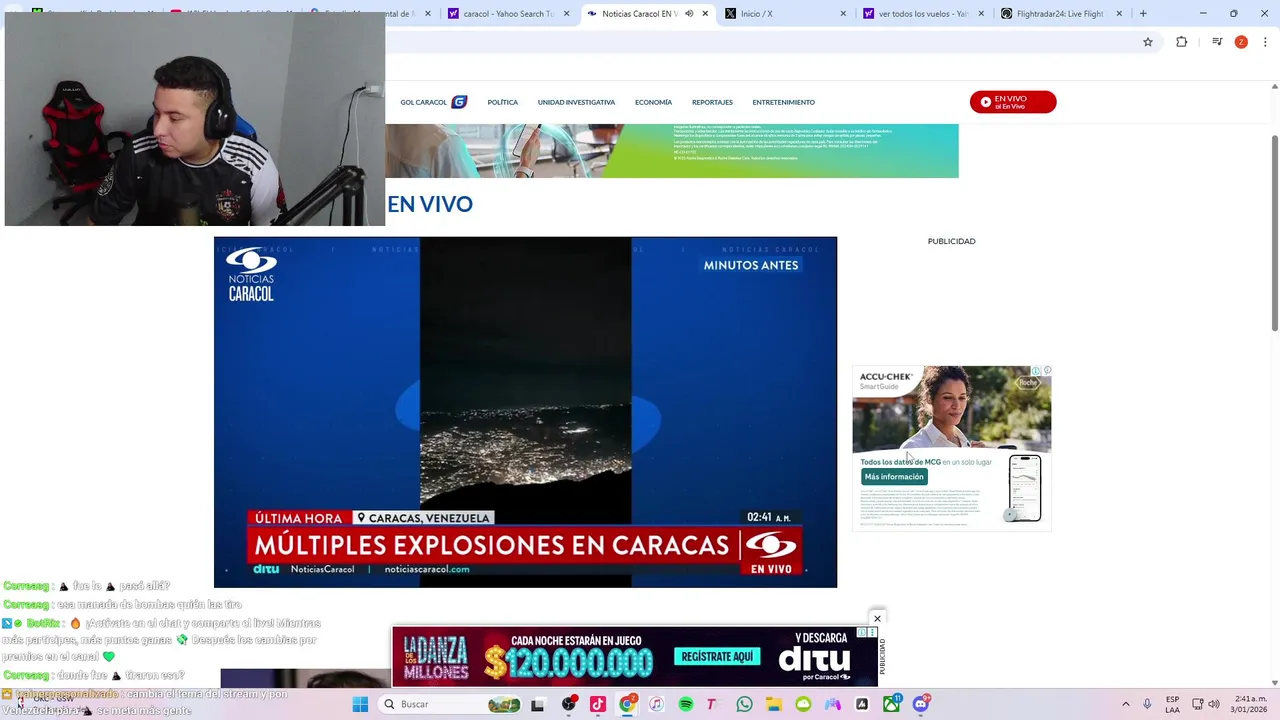
Task: Switch to the caracol Yahoo Search tab
Action: click(507, 13)
